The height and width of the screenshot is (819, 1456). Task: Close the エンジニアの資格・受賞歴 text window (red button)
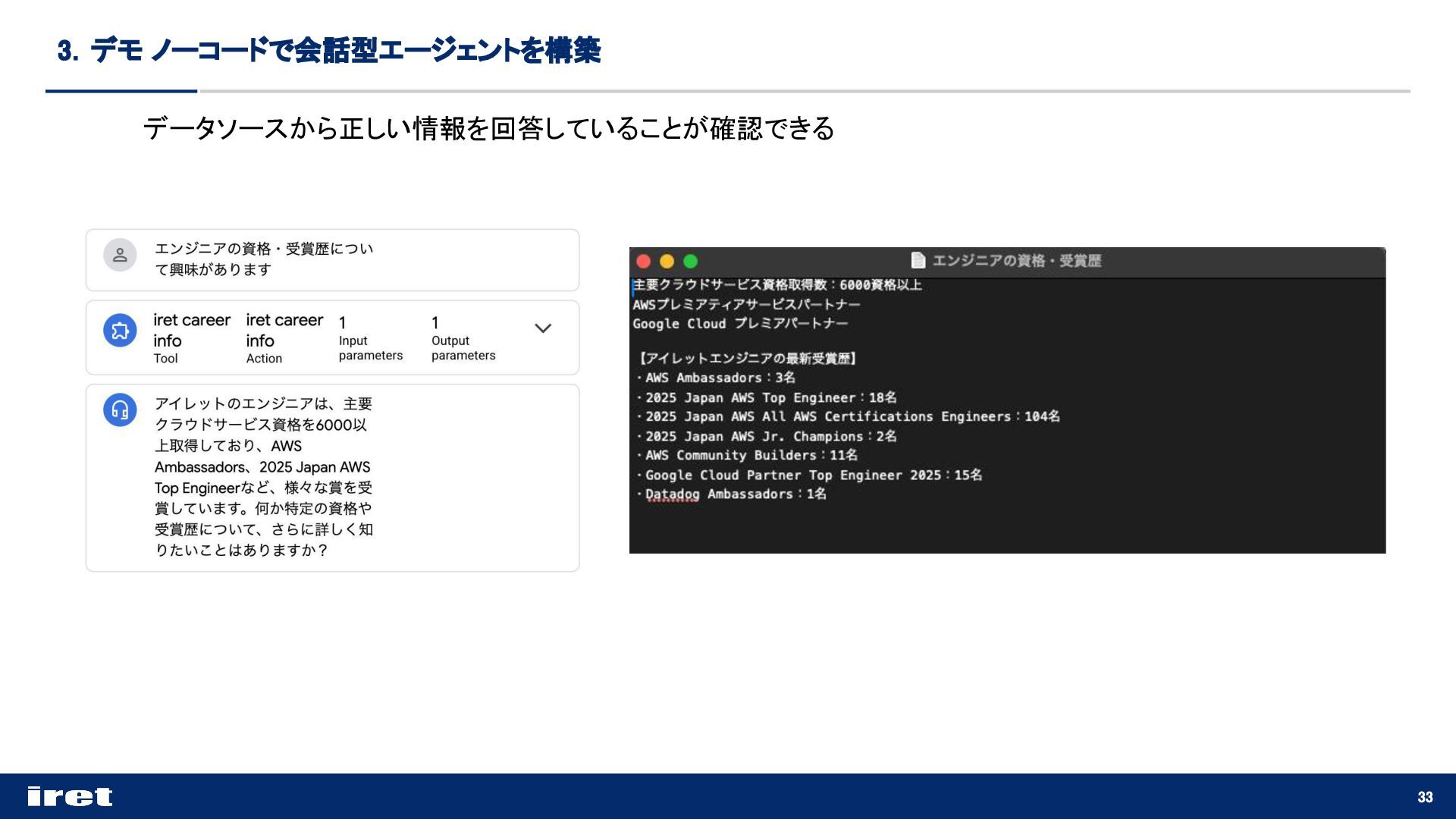click(643, 262)
